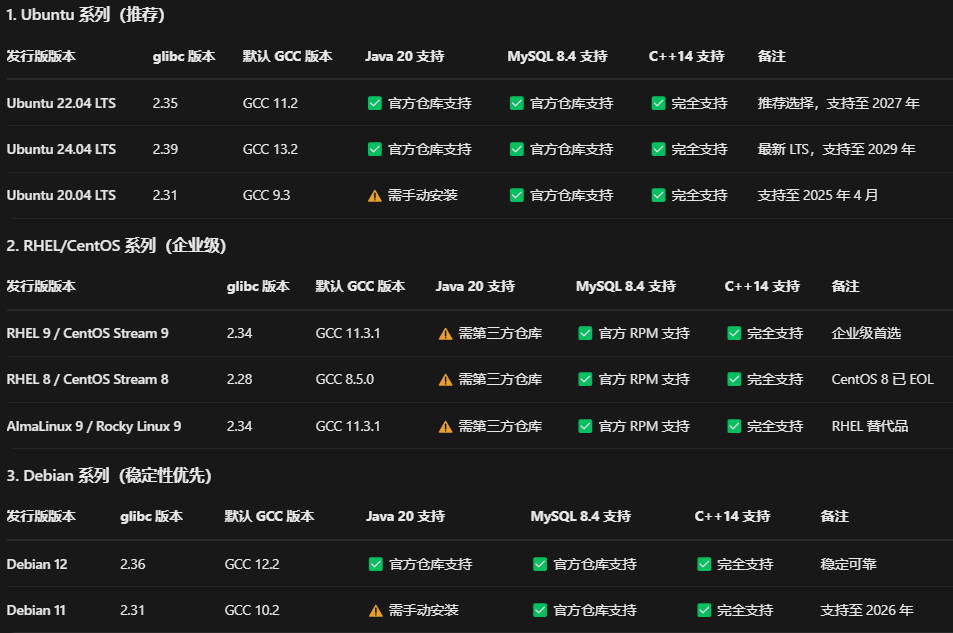Click the note '支持至 2025 年 4 月'
Screen dimensions: 953x633
point(817,195)
